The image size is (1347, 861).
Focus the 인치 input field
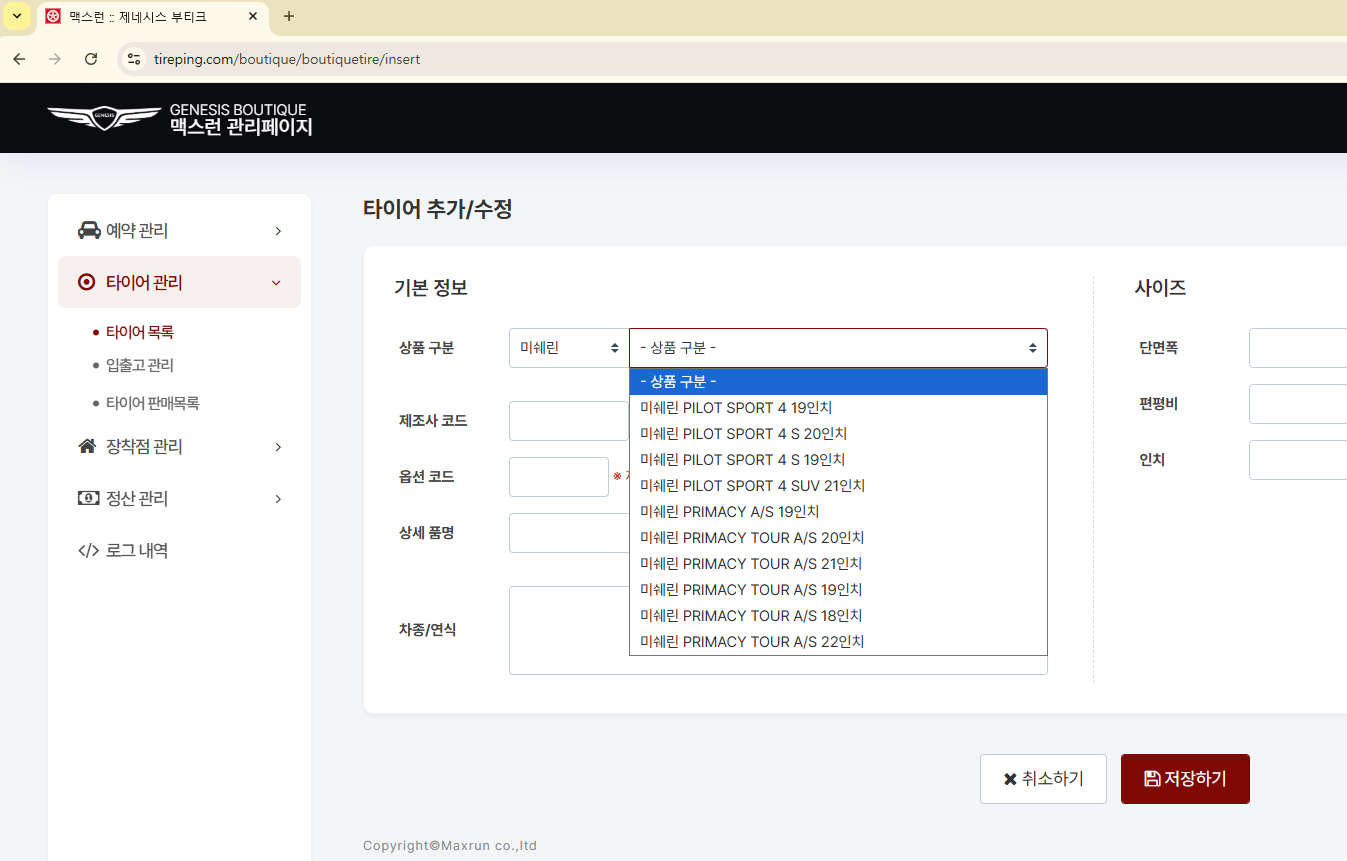[1298, 460]
